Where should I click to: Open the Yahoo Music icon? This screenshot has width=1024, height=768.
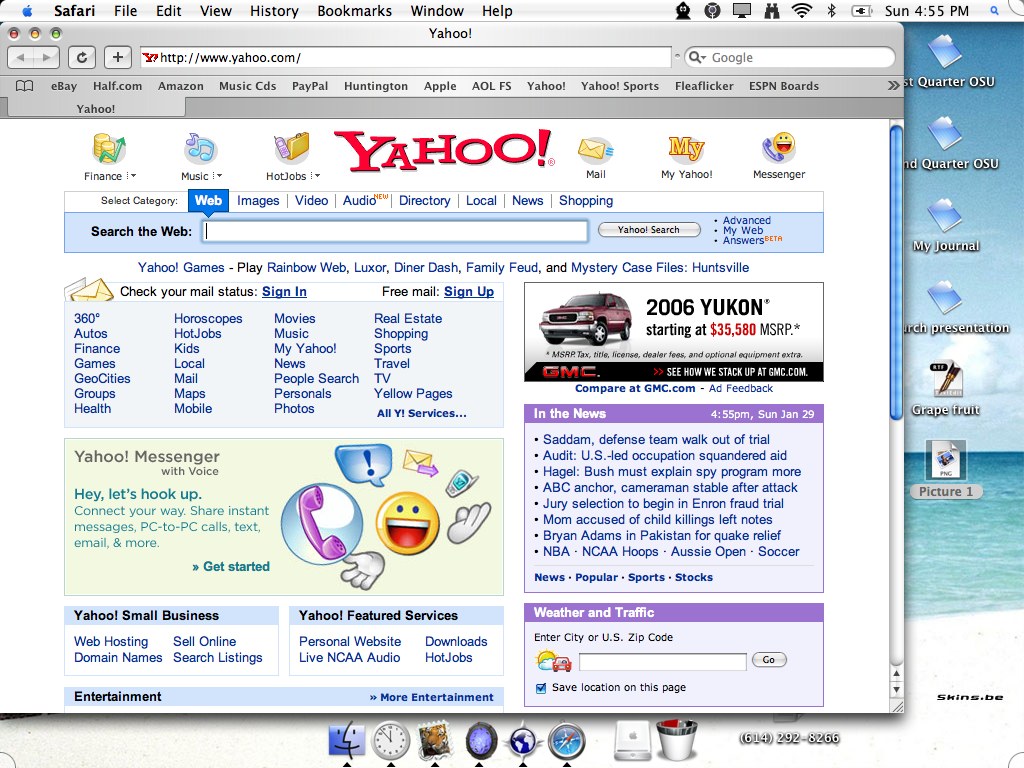coord(200,148)
